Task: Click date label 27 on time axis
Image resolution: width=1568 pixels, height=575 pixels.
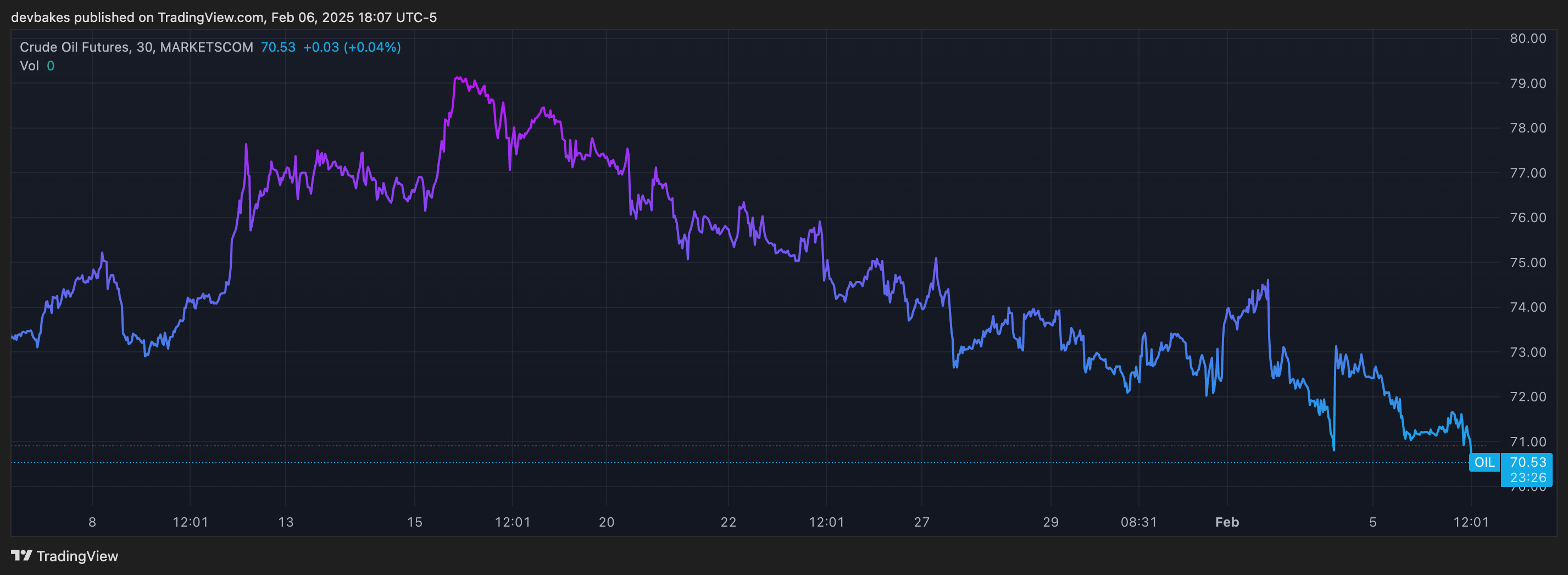Action: pos(921,522)
